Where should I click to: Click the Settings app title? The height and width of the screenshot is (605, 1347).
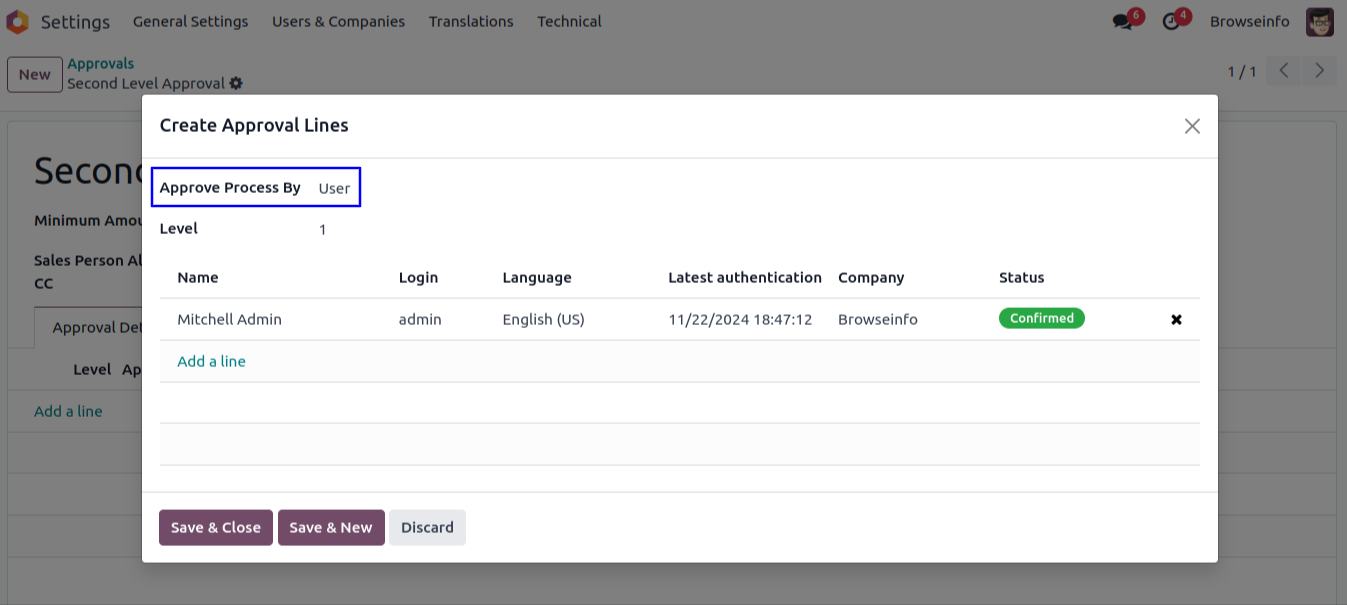(75, 21)
